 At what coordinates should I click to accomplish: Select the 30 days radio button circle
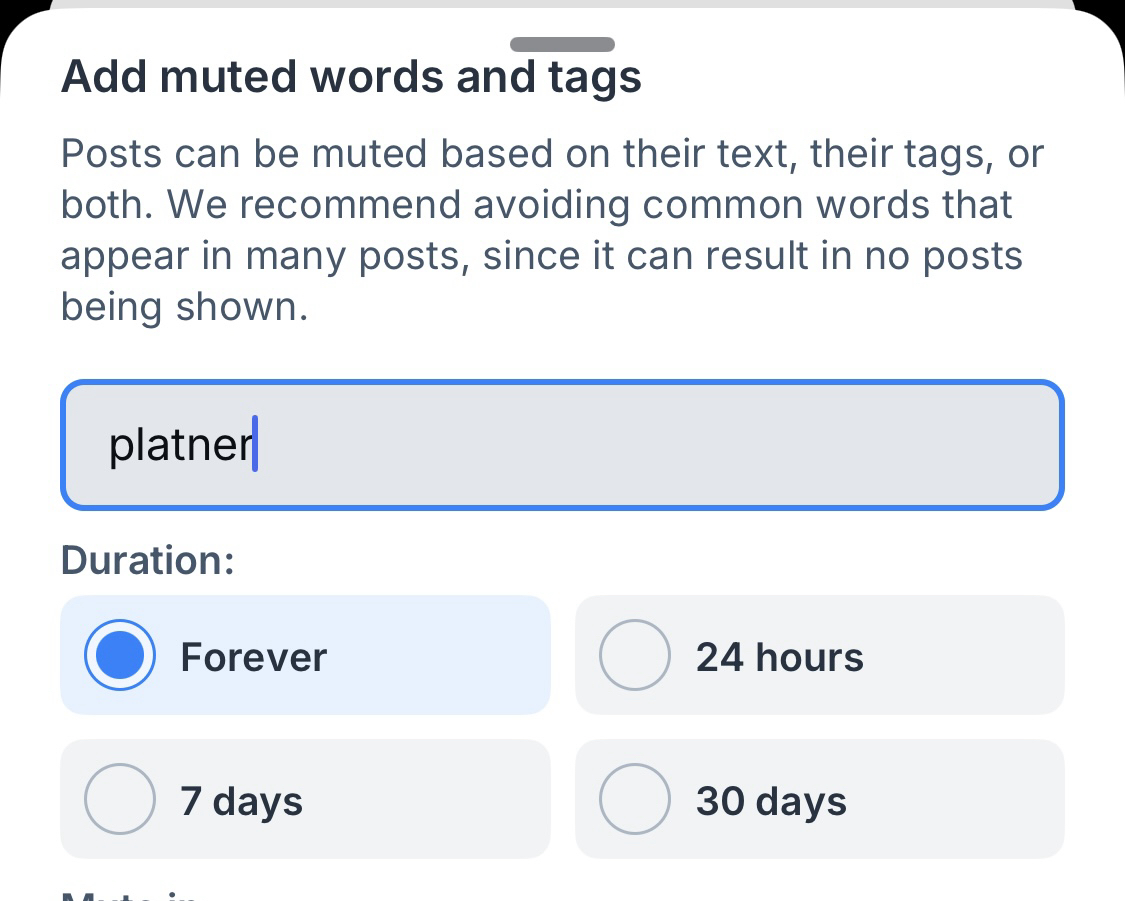click(634, 800)
